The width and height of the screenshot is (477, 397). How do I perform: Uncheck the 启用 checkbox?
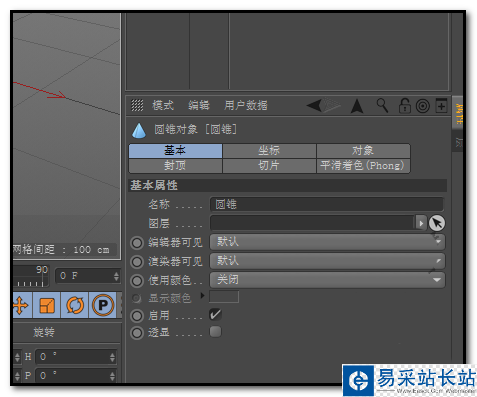point(215,314)
